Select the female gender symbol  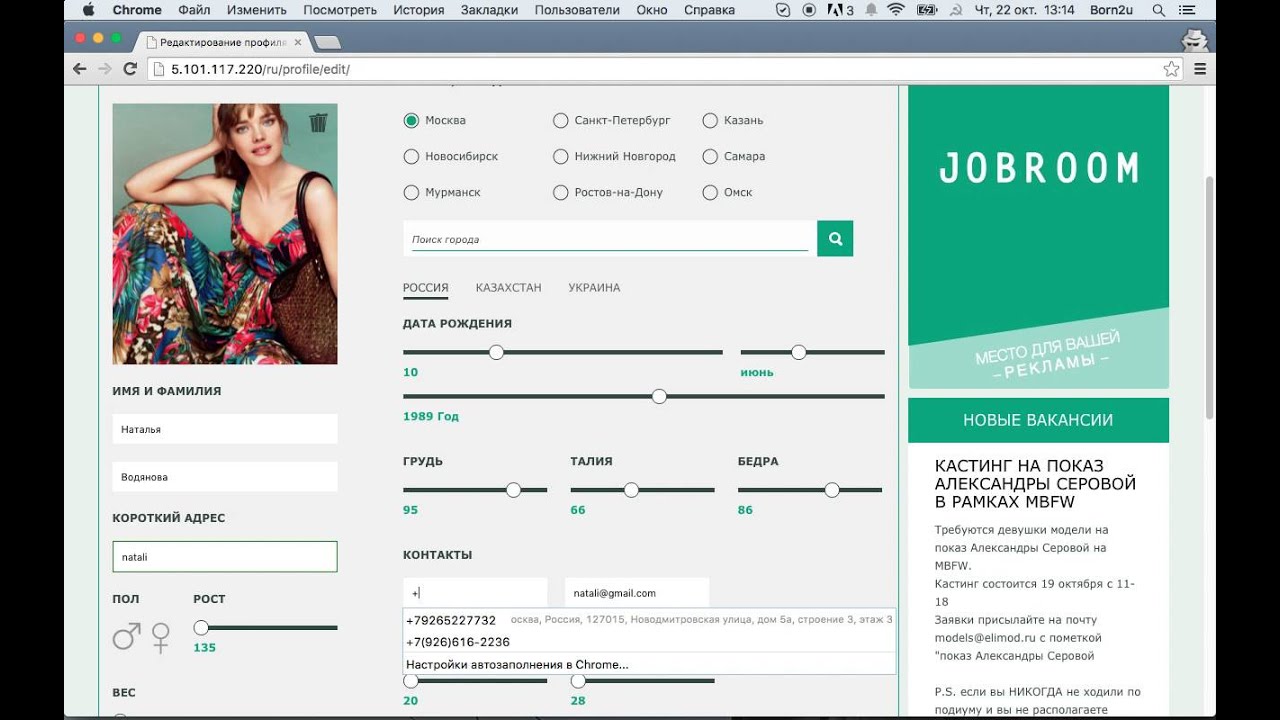point(160,638)
